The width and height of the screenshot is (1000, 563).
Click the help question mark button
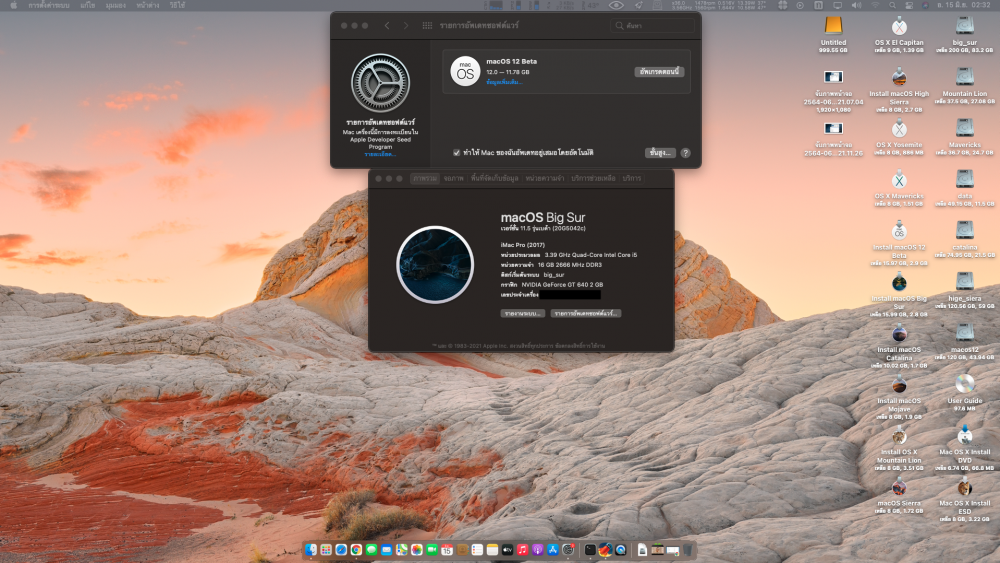tap(686, 153)
